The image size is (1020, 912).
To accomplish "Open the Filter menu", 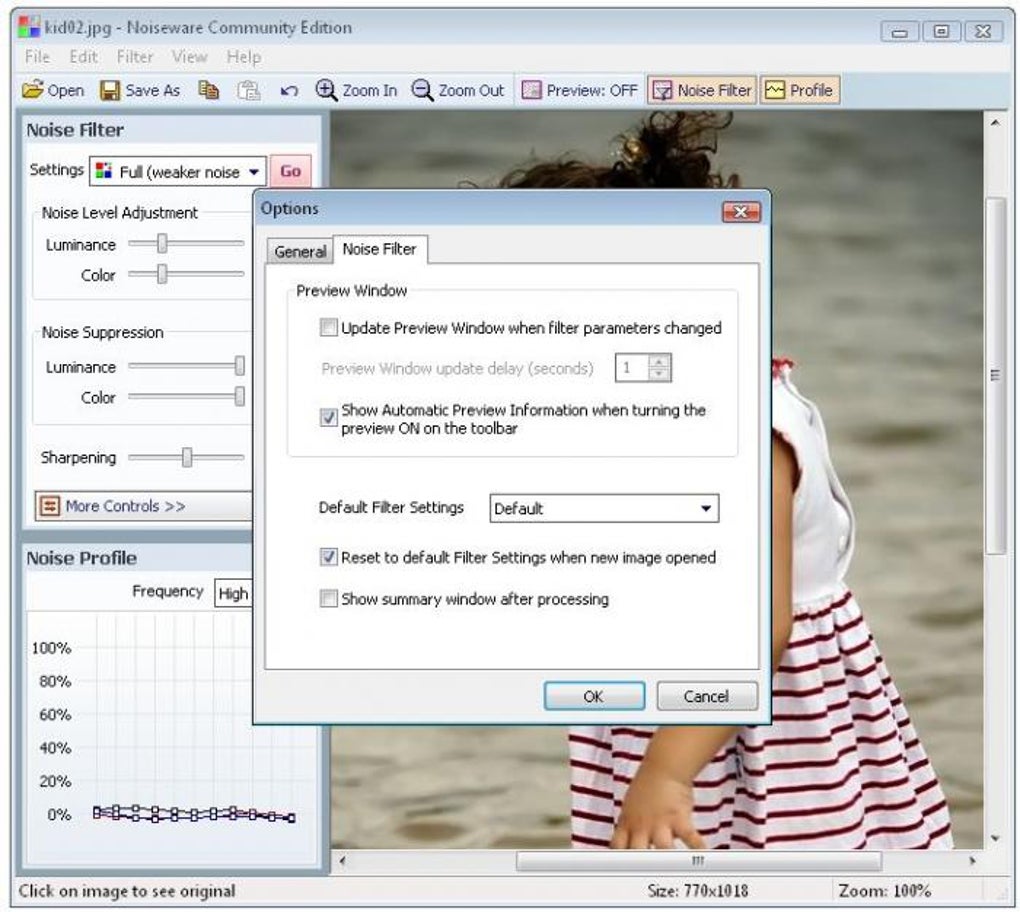I will pos(135,57).
